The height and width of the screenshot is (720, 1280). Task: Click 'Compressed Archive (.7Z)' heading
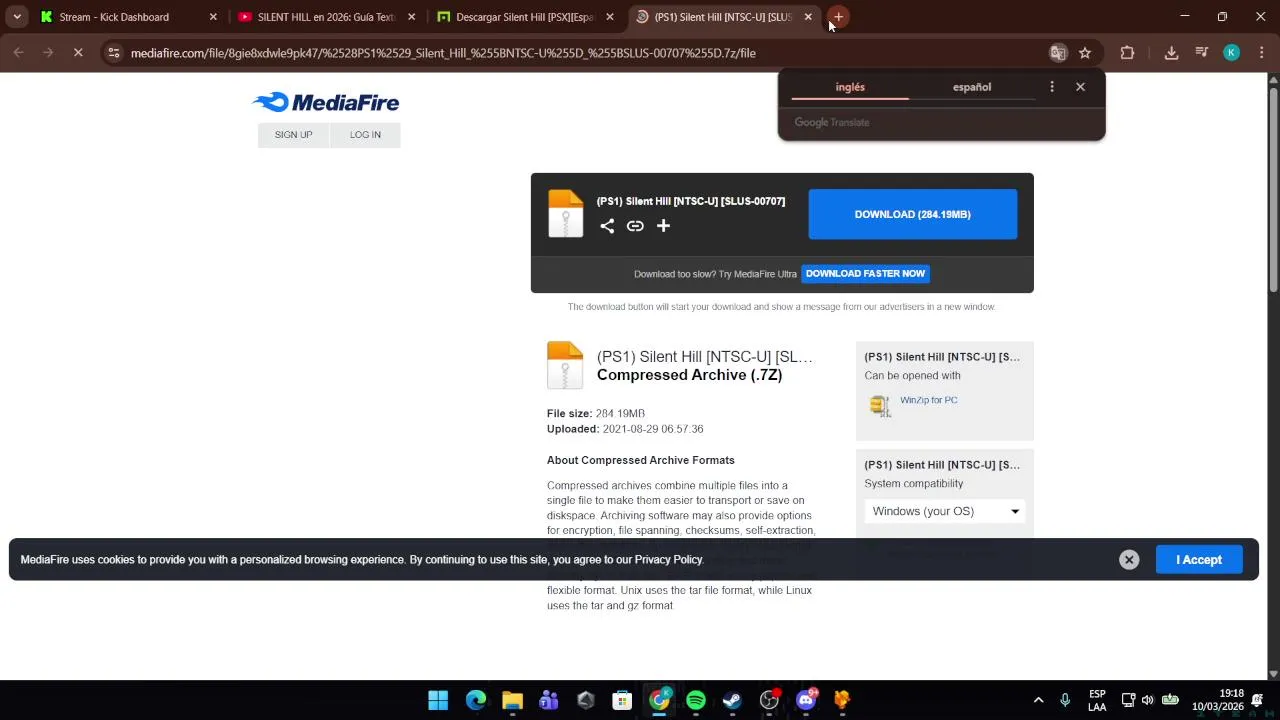point(690,375)
